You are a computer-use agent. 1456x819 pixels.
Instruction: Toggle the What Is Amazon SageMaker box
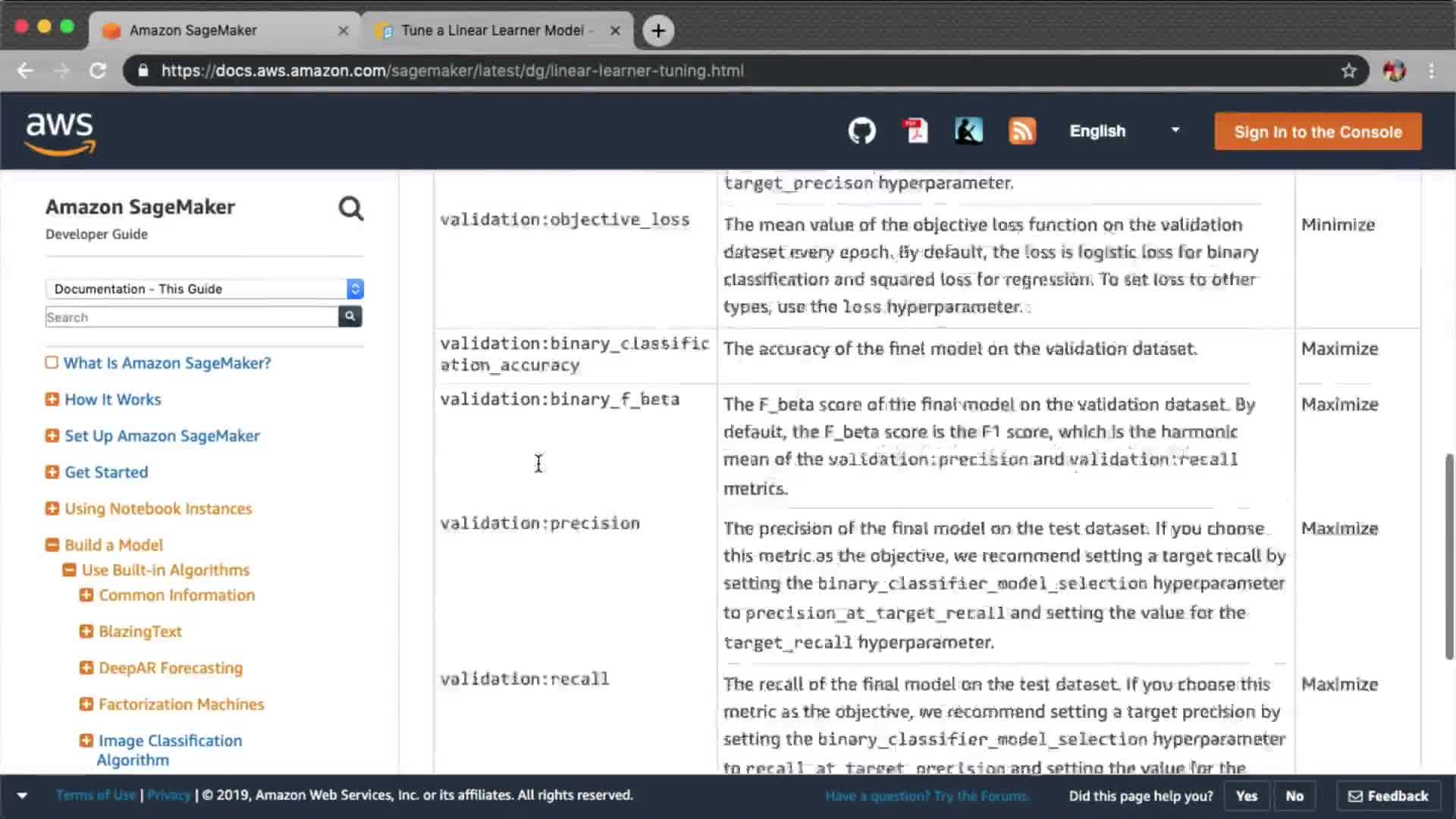pyautogui.click(x=52, y=362)
